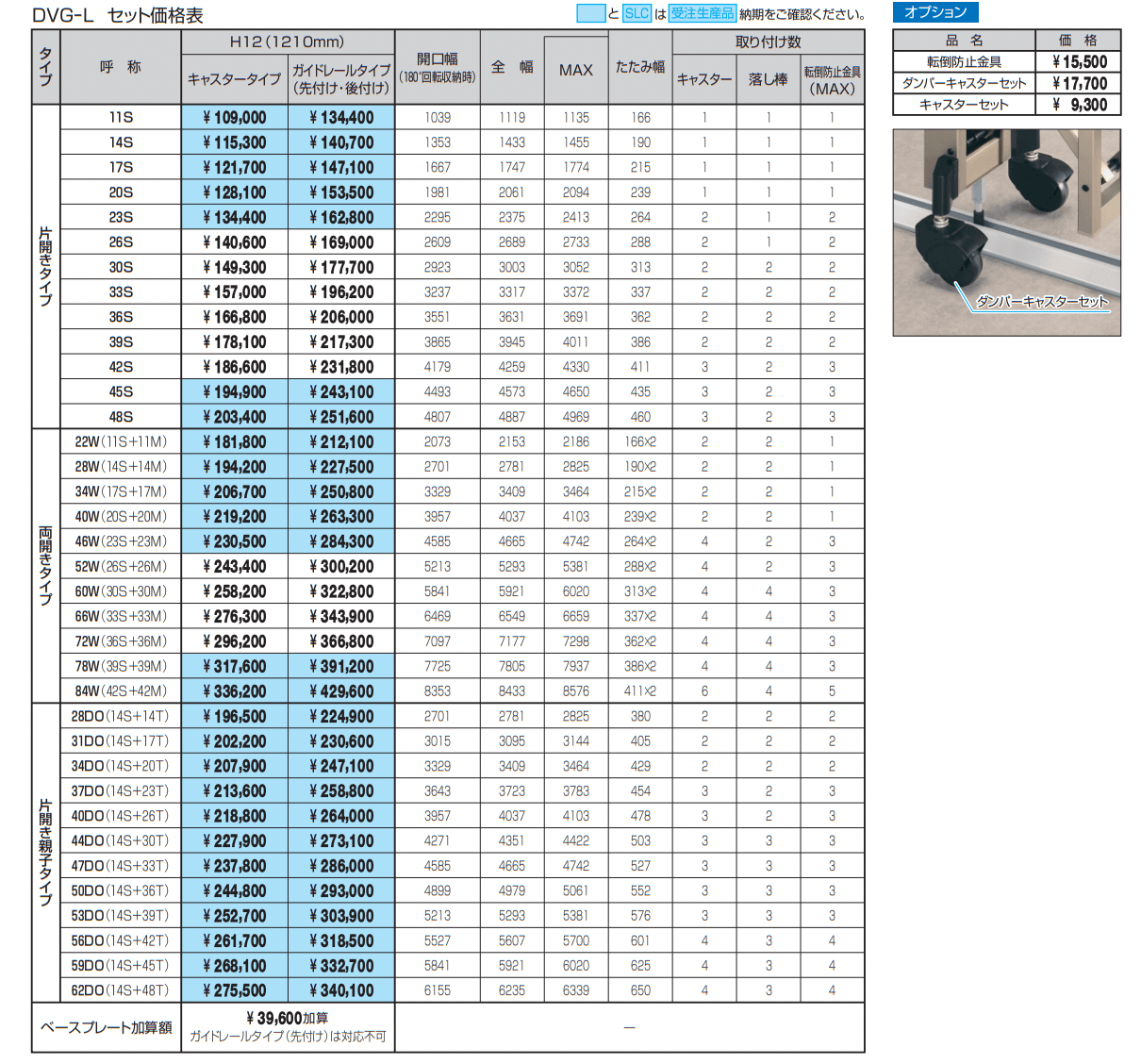Click the 84W(42S+42M) row name
Image resolution: width=1141 pixels, height=1064 pixels.
click(x=121, y=691)
